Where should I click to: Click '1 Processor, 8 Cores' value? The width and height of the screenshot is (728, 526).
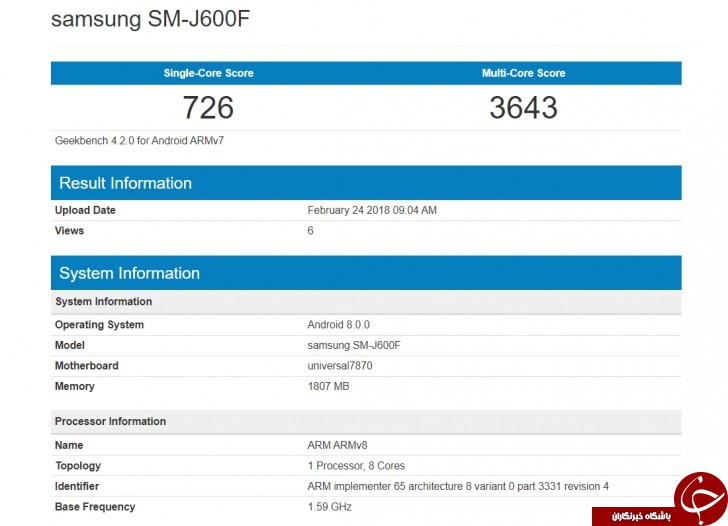point(356,466)
